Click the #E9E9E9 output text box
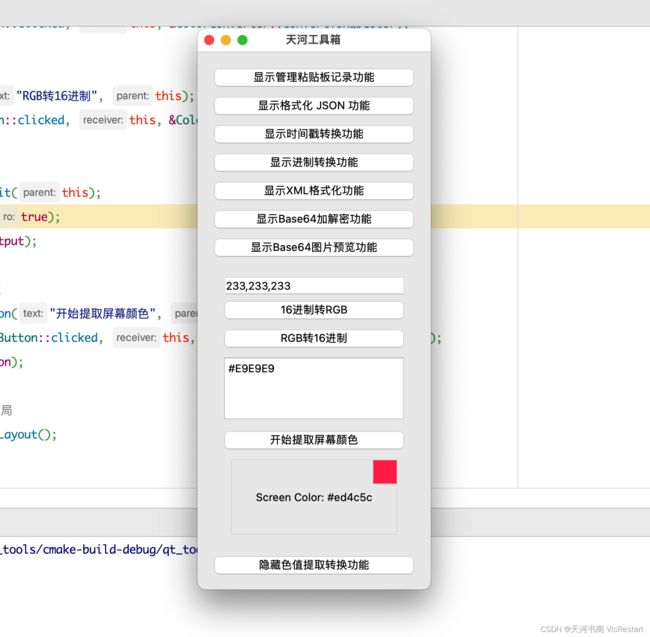Screen dimensions: 650x637 (314, 388)
